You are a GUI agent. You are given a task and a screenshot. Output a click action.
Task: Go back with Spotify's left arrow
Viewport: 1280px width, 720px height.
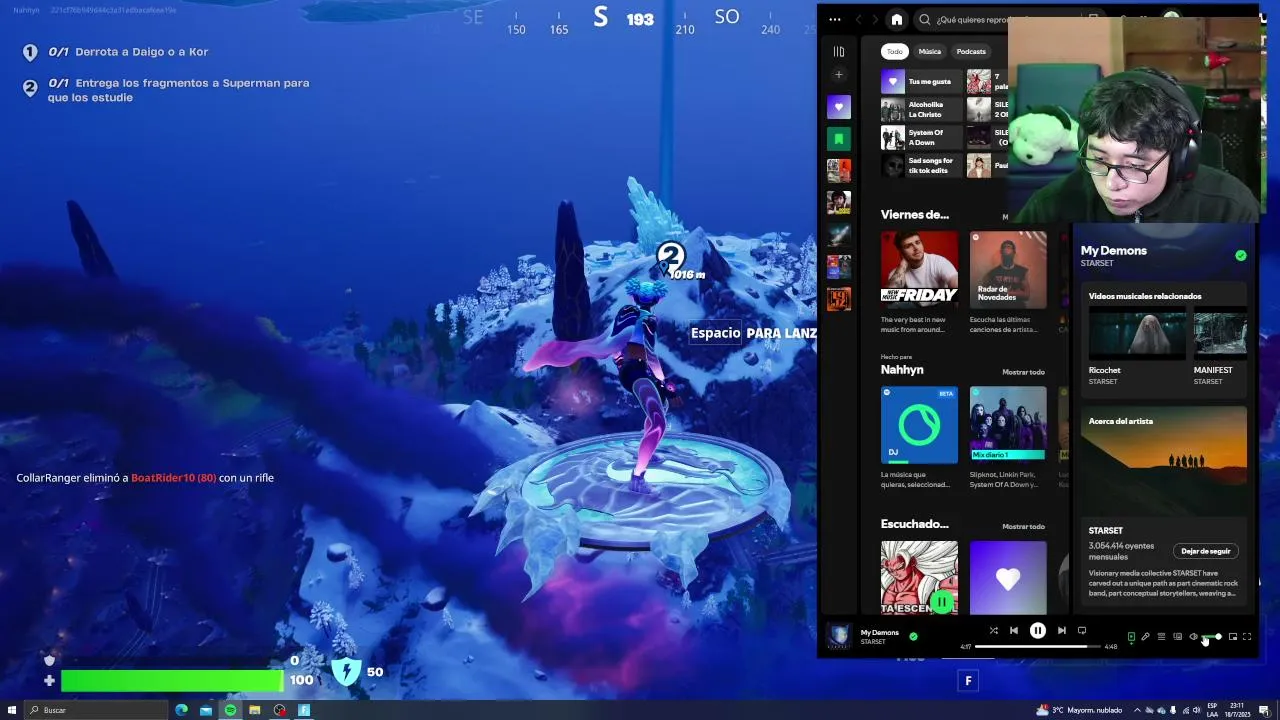[x=858, y=19]
